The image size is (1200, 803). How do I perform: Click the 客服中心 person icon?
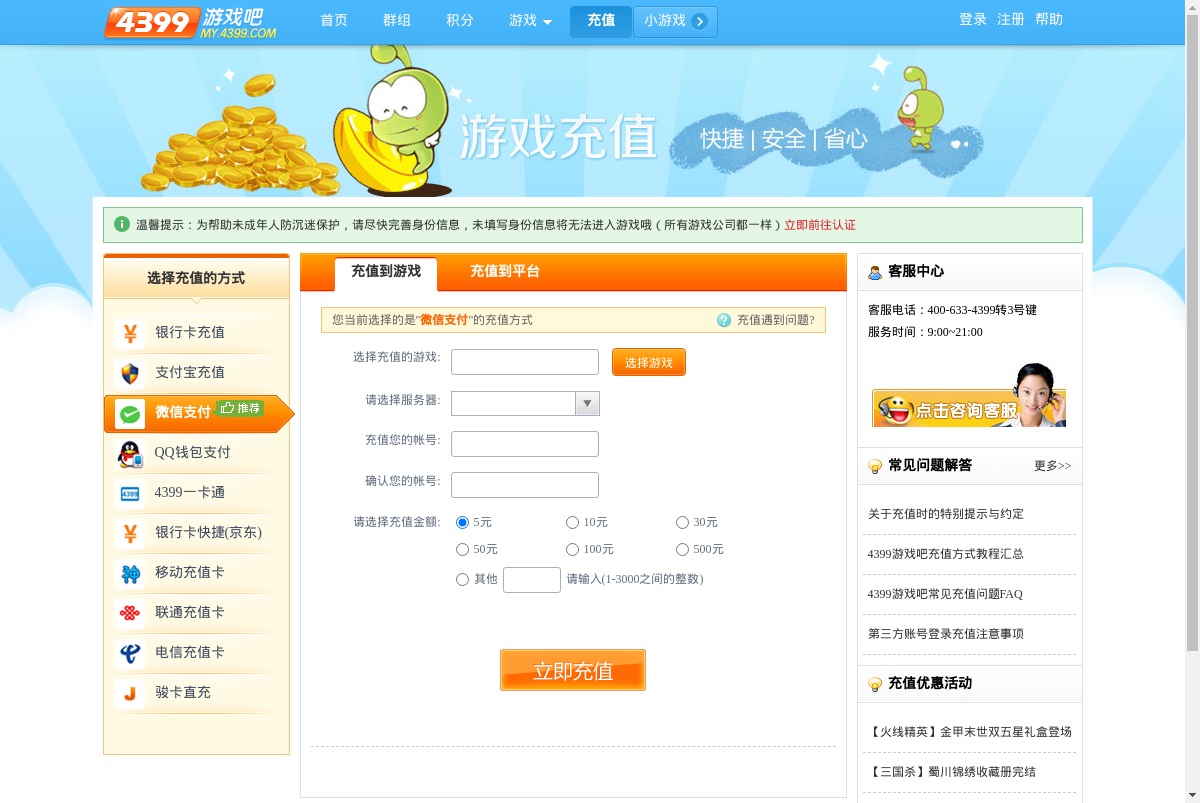875,272
